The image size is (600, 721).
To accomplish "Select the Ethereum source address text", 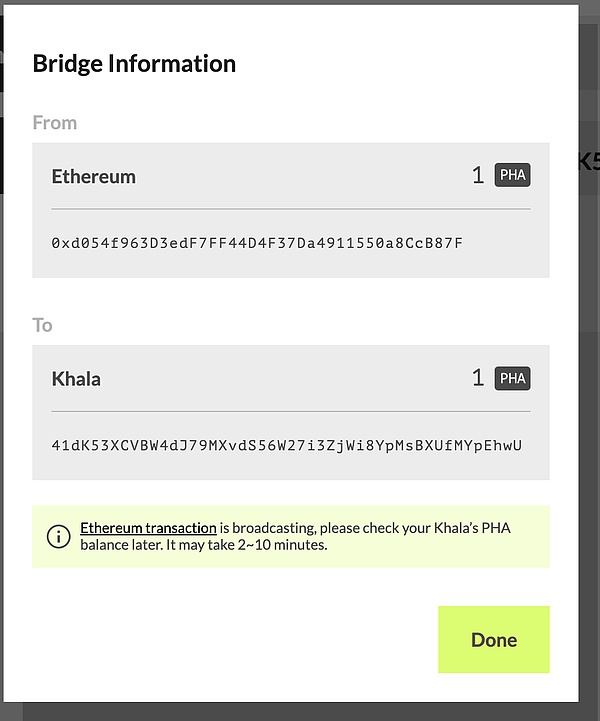I will [257, 243].
